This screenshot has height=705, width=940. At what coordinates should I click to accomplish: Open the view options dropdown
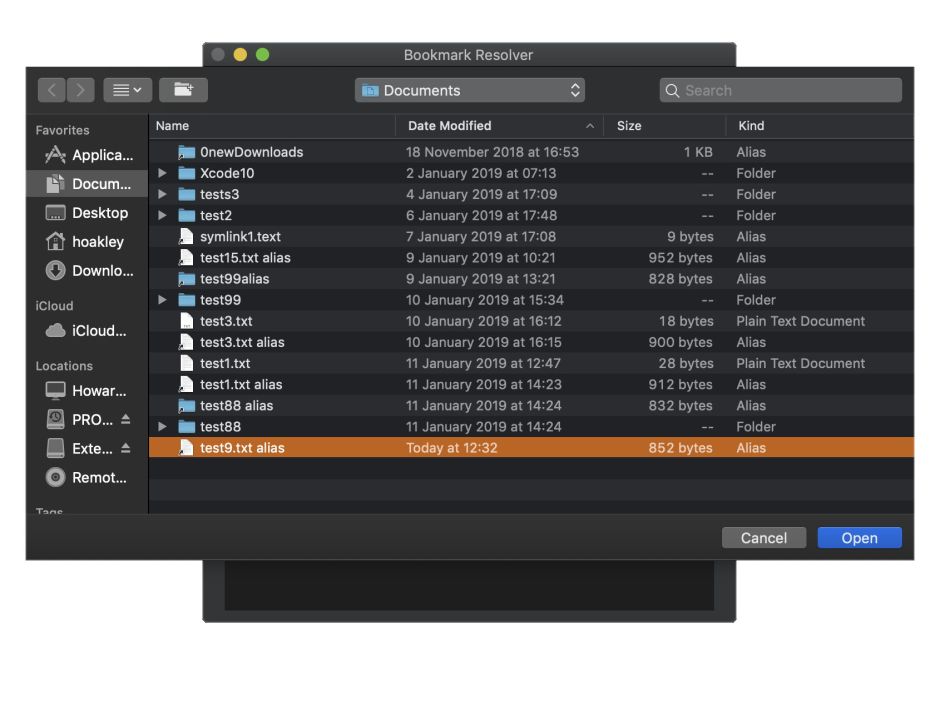[x=127, y=90]
